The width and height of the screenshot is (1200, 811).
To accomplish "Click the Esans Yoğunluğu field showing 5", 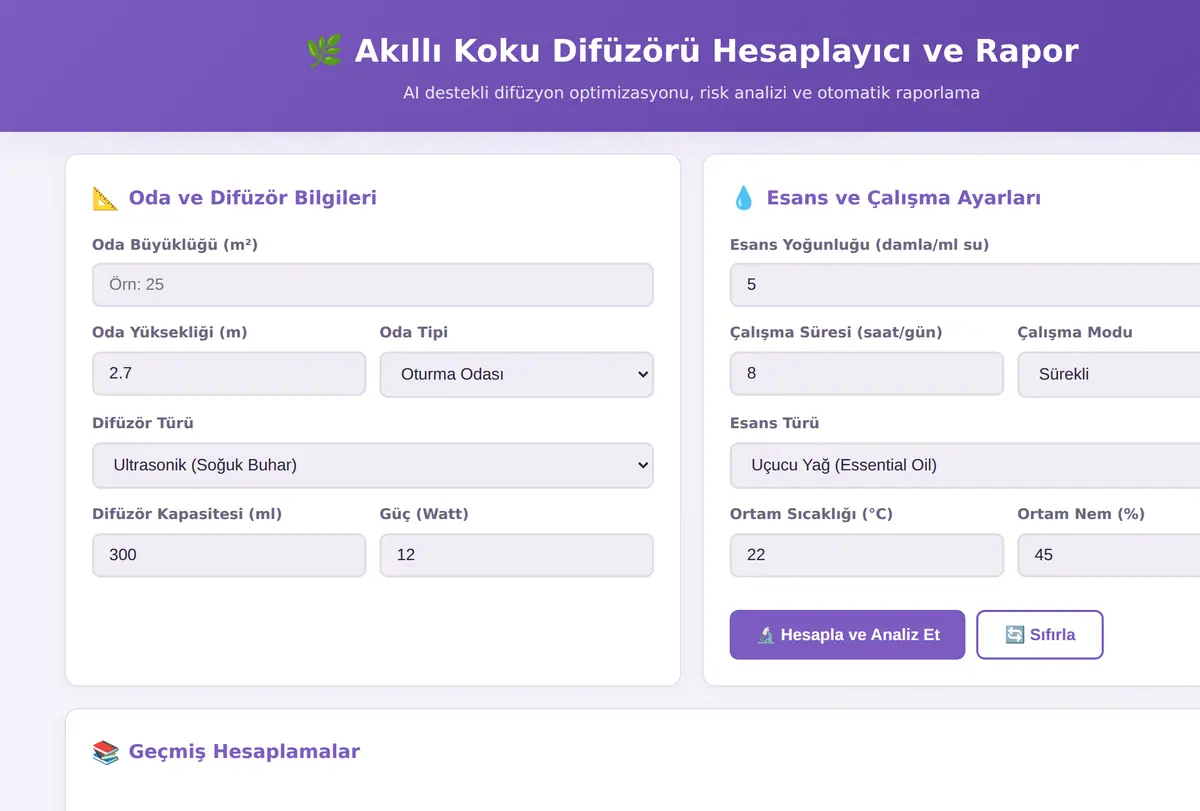I will (x=965, y=285).
